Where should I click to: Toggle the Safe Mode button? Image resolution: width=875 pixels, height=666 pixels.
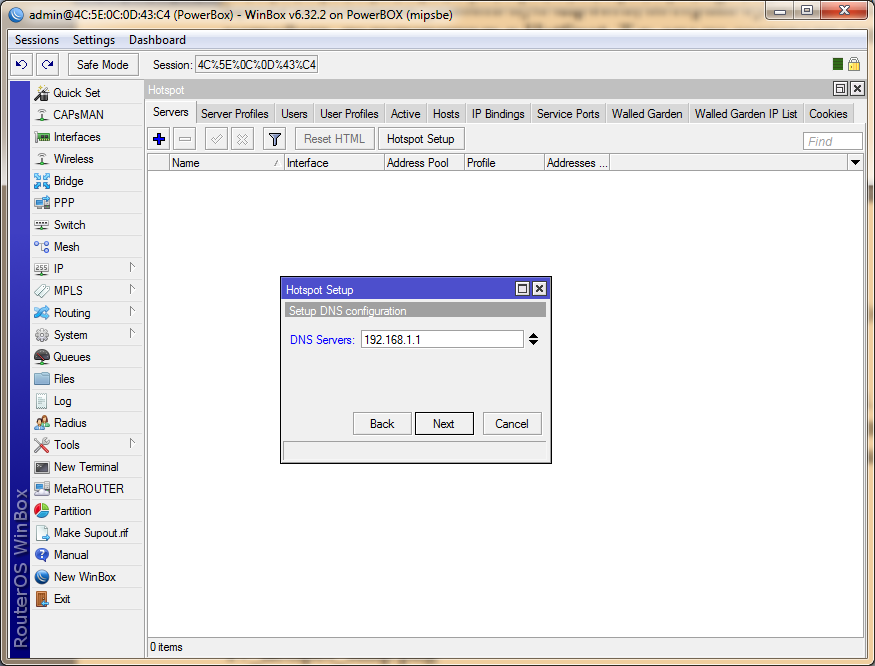pos(103,65)
